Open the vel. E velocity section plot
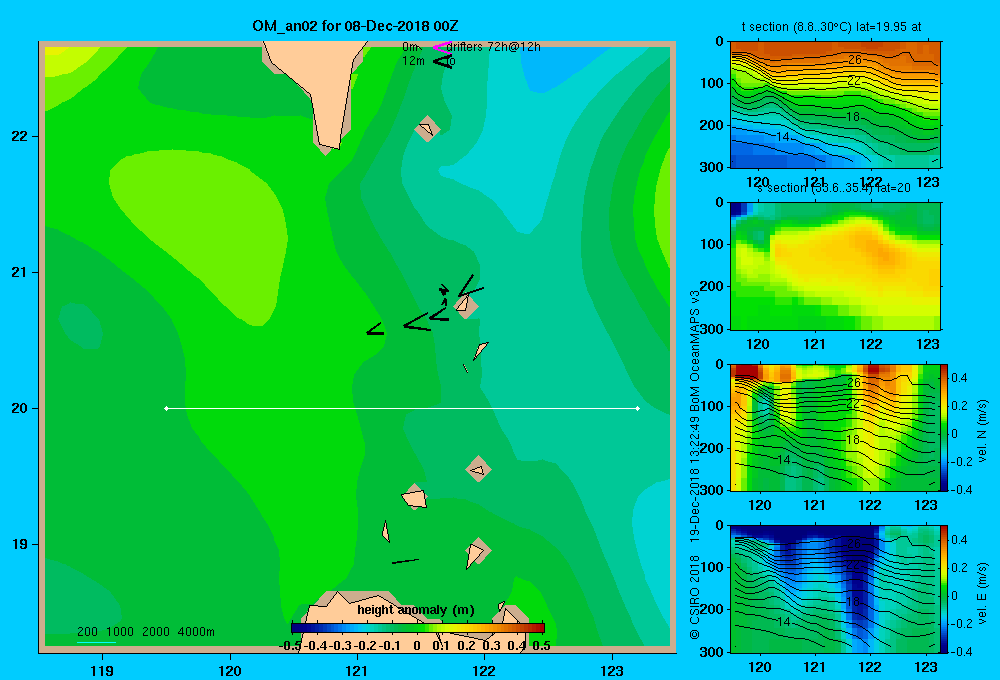The width and height of the screenshot is (1000, 680). tap(835, 589)
